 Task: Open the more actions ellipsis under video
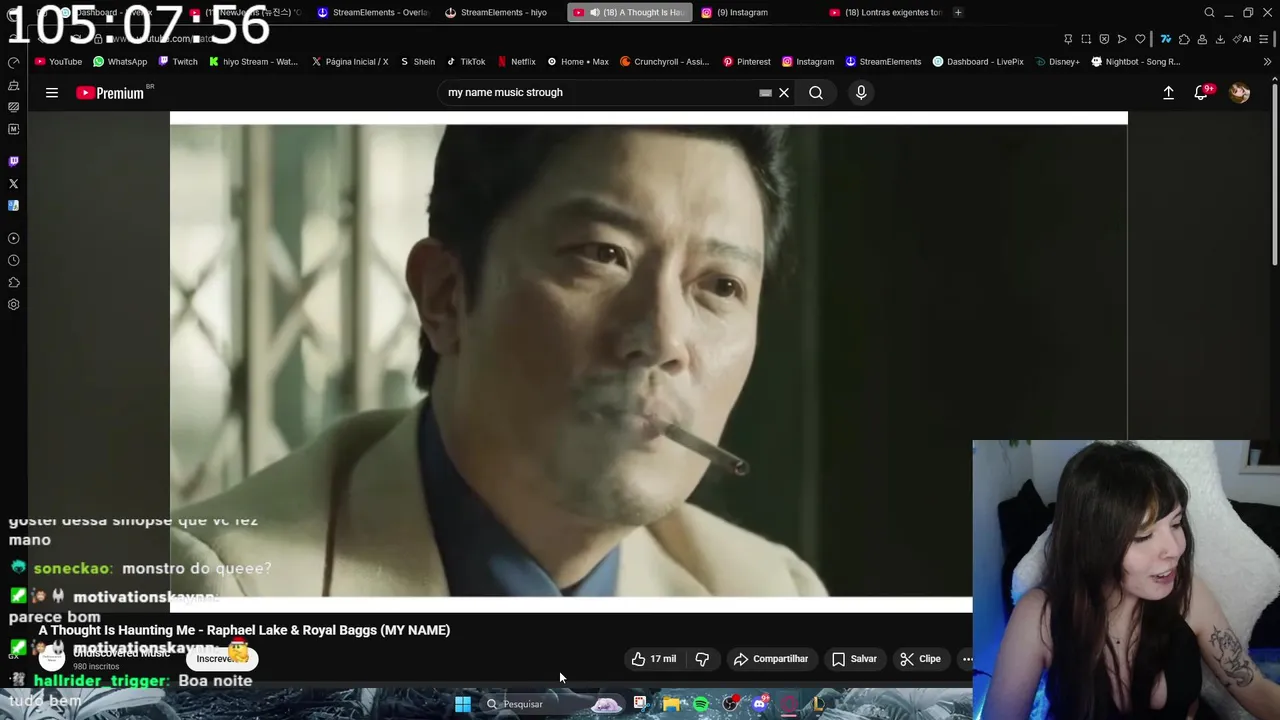[x=967, y=659]
